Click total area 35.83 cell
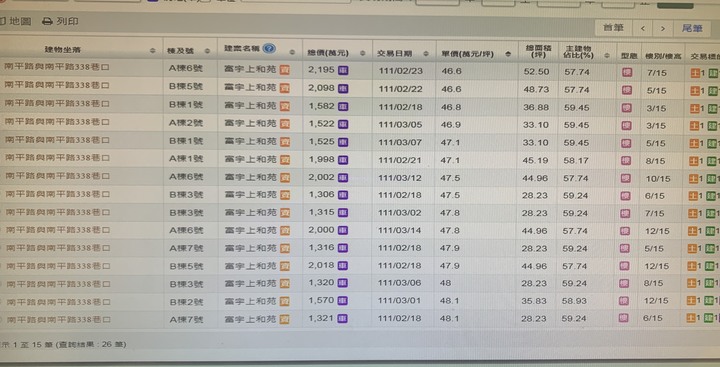This screenshot has height=367, width=720. [534, 301]
